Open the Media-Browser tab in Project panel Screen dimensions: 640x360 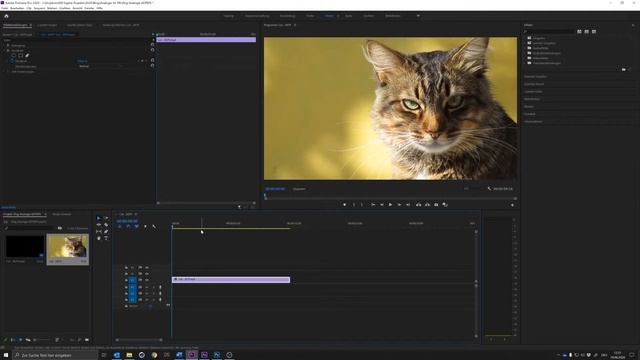[x=62, y=214]
